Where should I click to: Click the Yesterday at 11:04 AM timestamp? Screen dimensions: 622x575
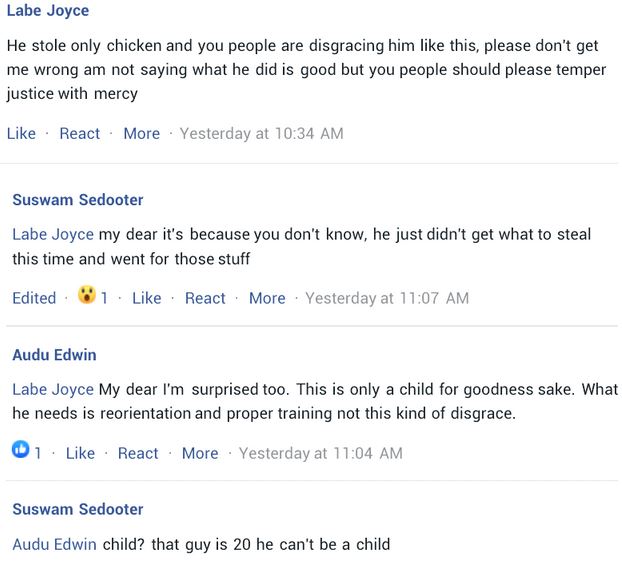click(320, 453)
